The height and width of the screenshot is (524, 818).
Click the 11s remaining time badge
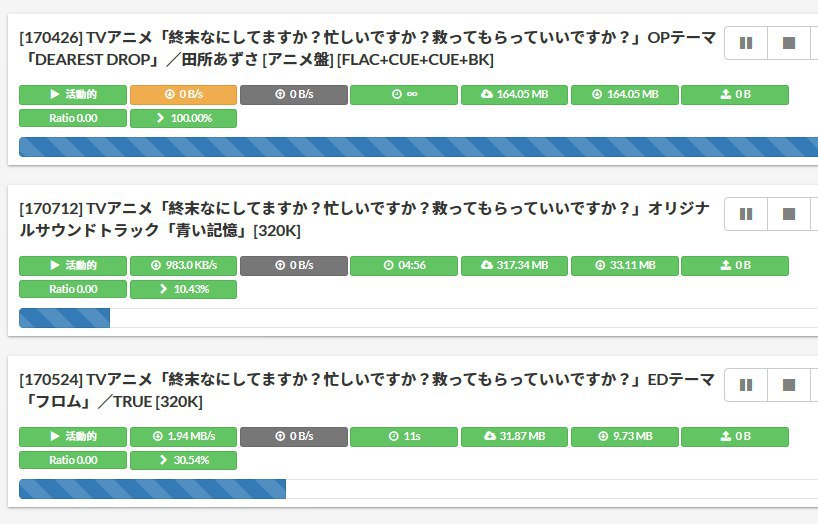pos(404,437)
